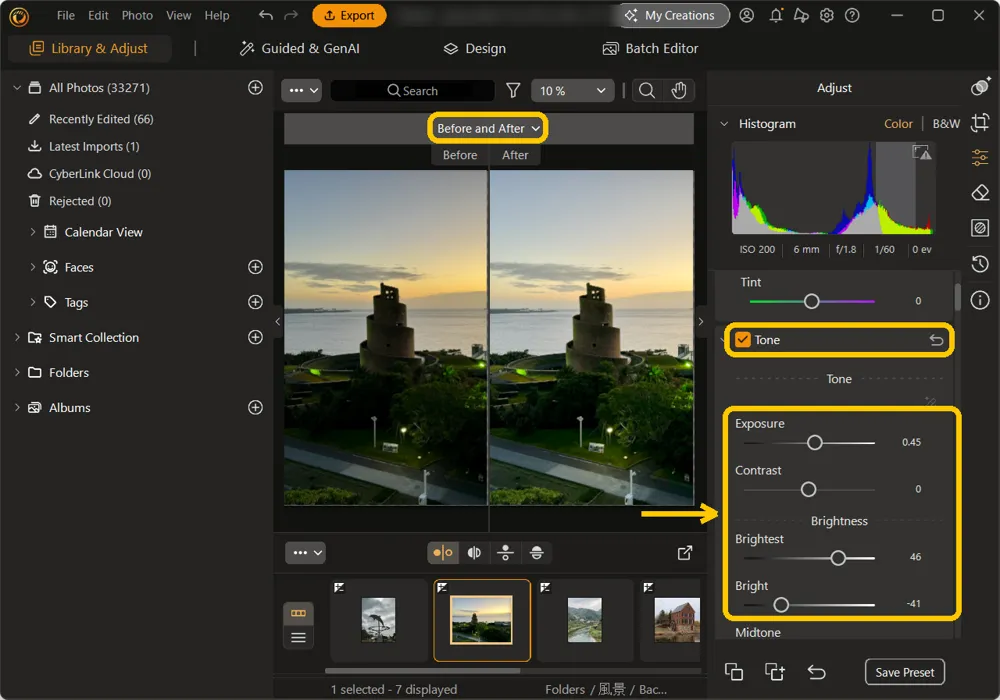Viewport: 1000px width, 700px height.
Task: Click the Exposure slider handle
Action: point(814,442)
